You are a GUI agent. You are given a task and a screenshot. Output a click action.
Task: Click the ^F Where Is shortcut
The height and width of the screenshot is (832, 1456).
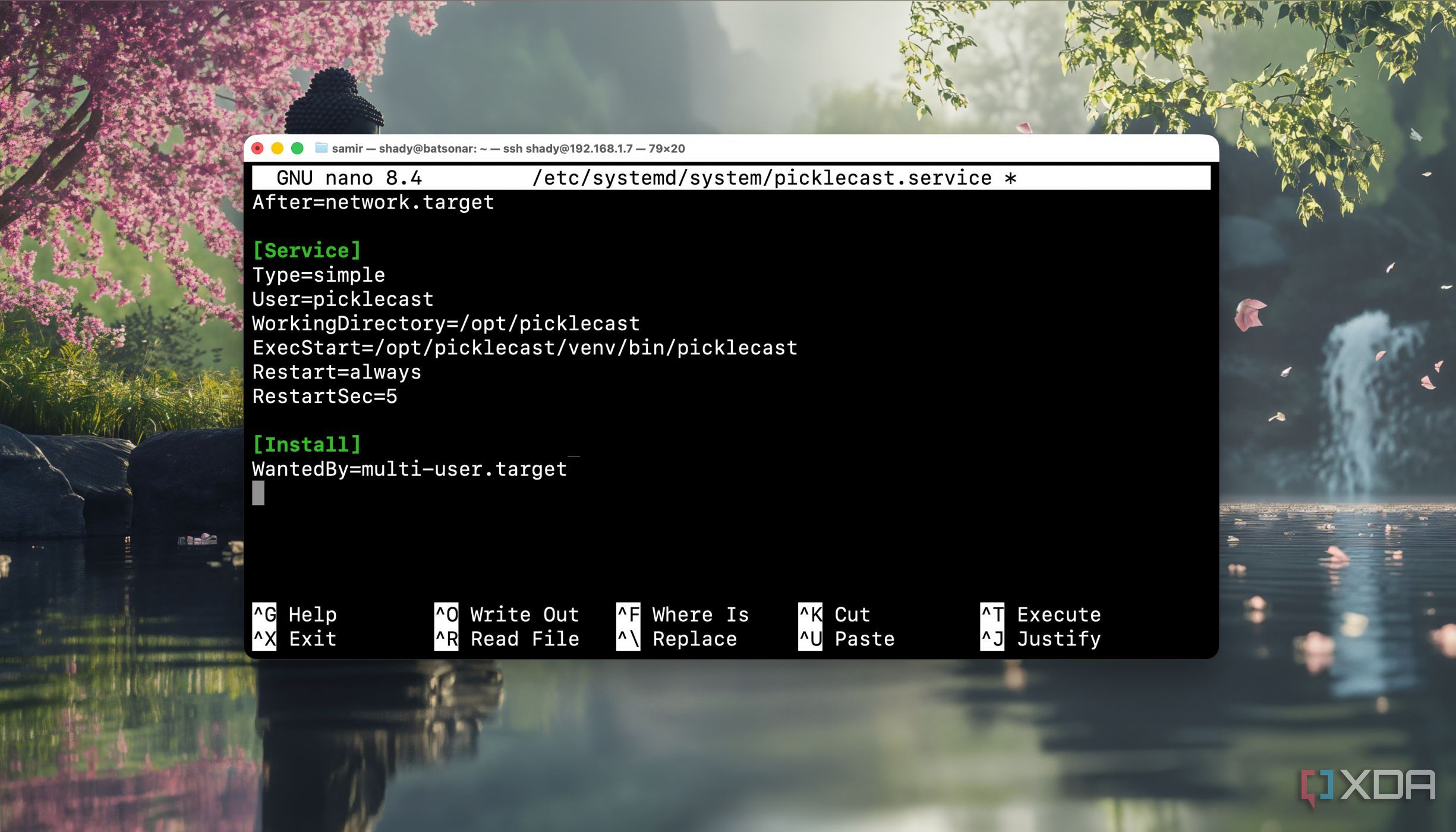(x=683, y=614)
